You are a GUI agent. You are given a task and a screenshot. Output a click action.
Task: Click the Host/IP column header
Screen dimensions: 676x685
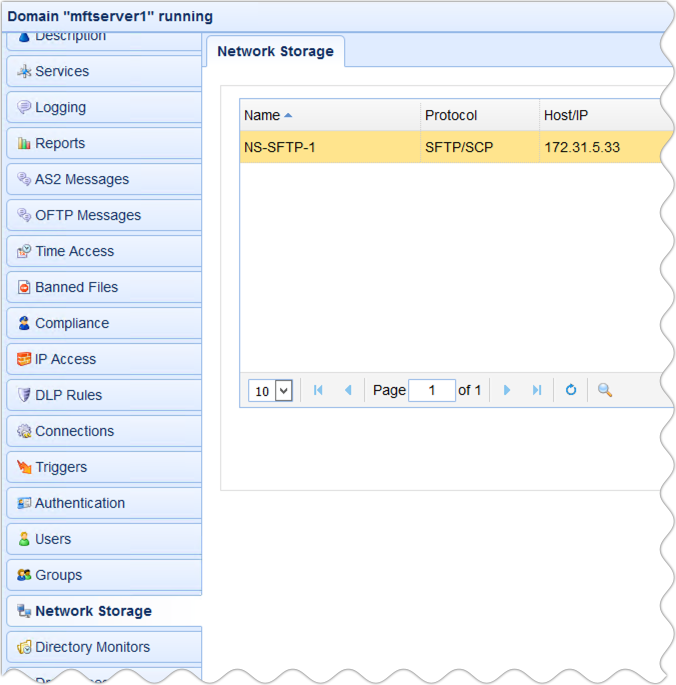pos(567,115)
